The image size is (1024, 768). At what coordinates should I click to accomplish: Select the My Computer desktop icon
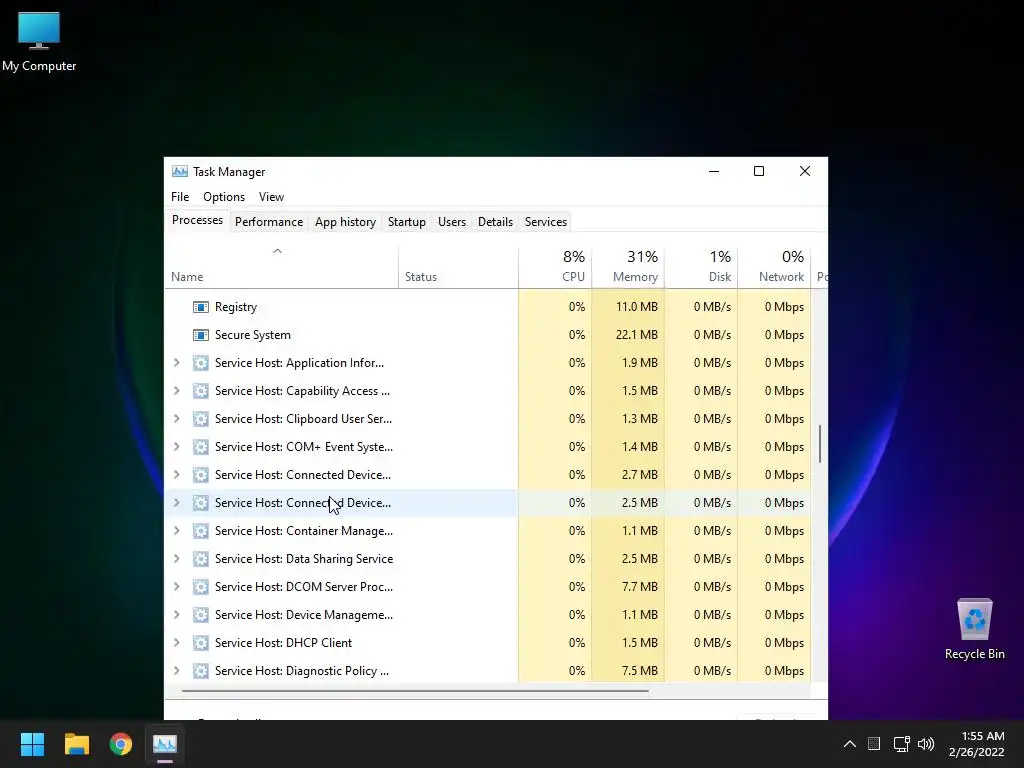coord(39,42)
